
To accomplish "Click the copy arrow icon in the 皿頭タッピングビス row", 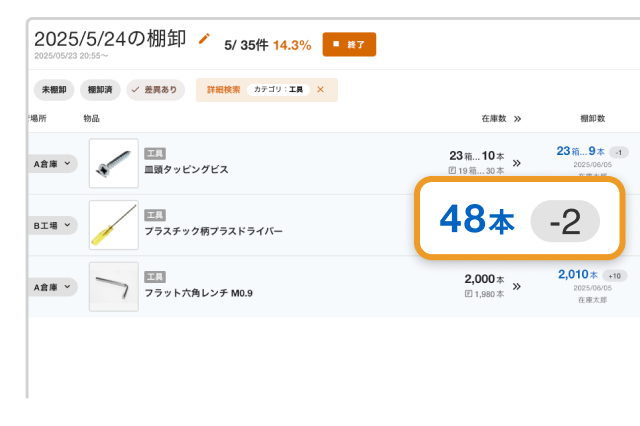I will point(517,163).
